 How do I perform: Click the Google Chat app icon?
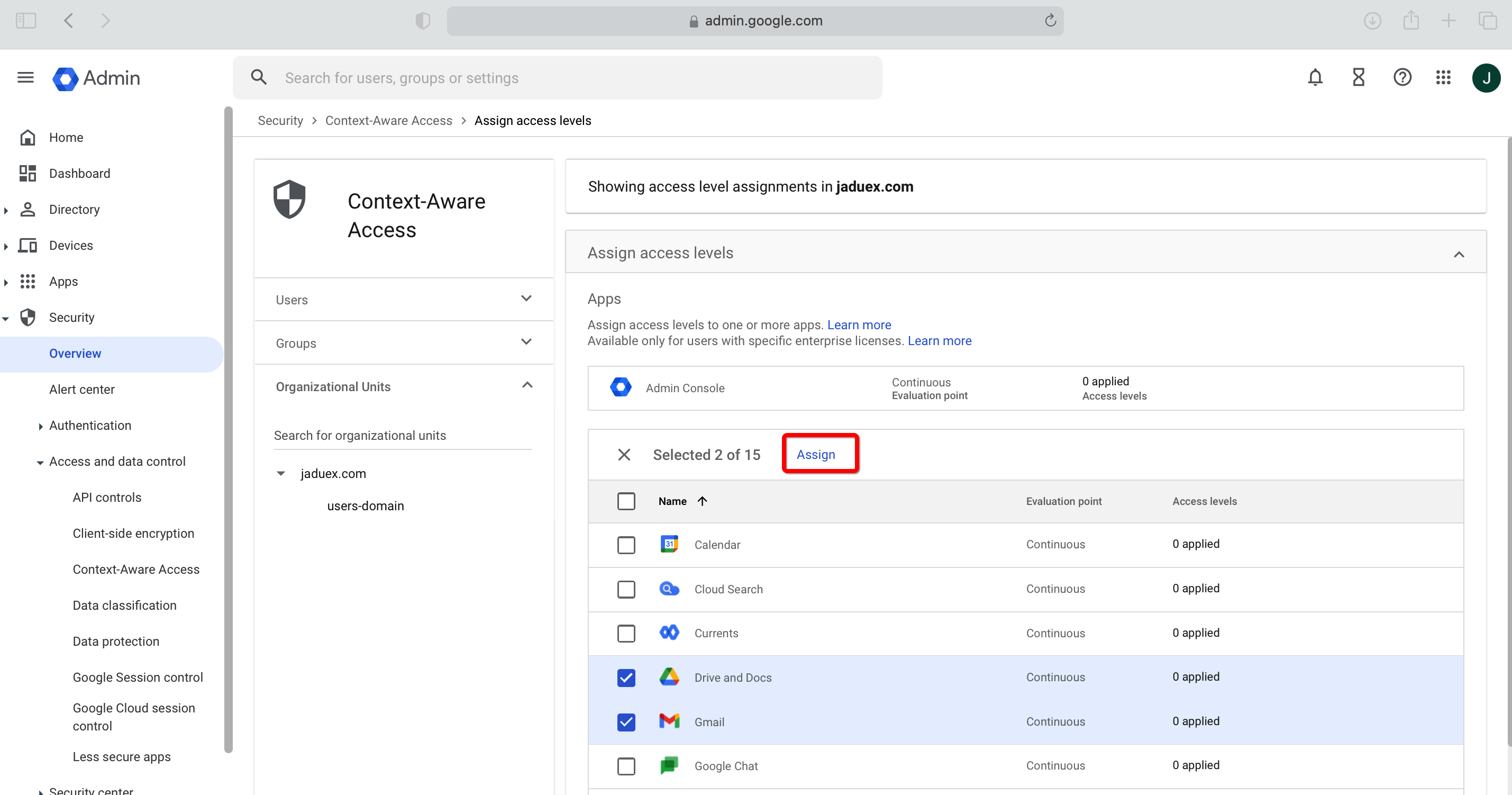669,766
